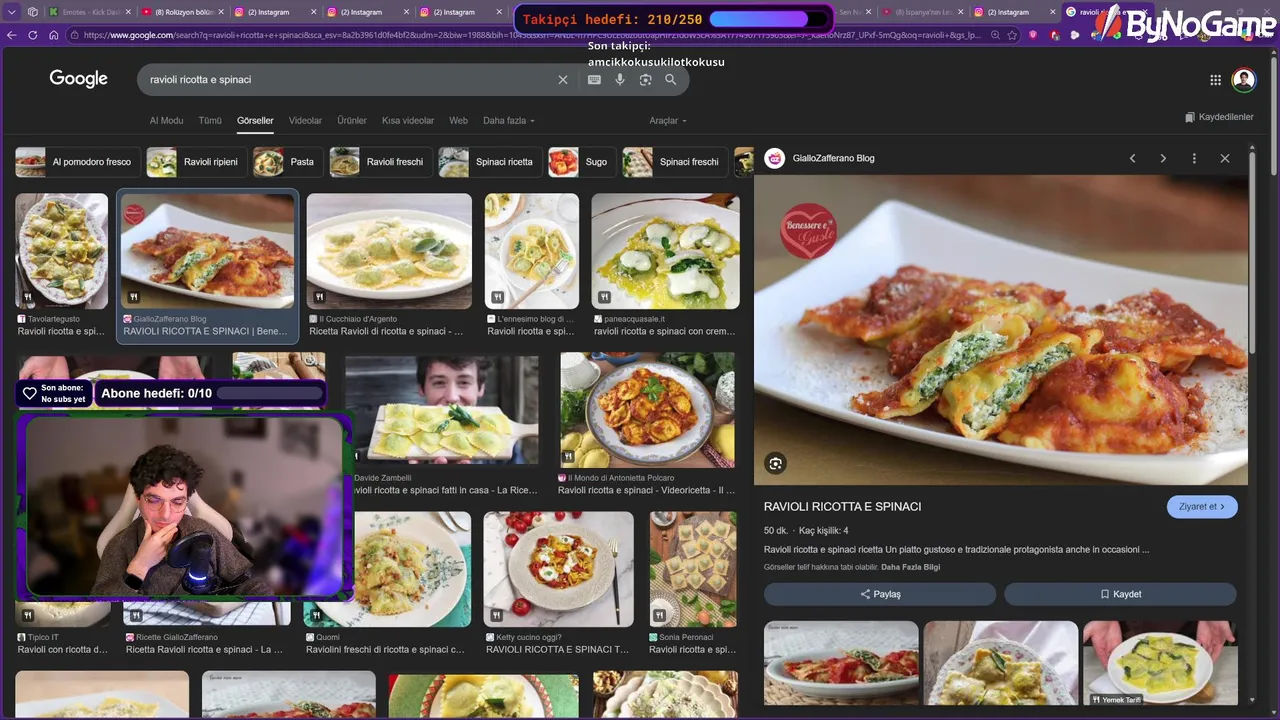Switch to Ürünler tab
This screenshot has width=1280, height=720.
[x=352, y=120]
